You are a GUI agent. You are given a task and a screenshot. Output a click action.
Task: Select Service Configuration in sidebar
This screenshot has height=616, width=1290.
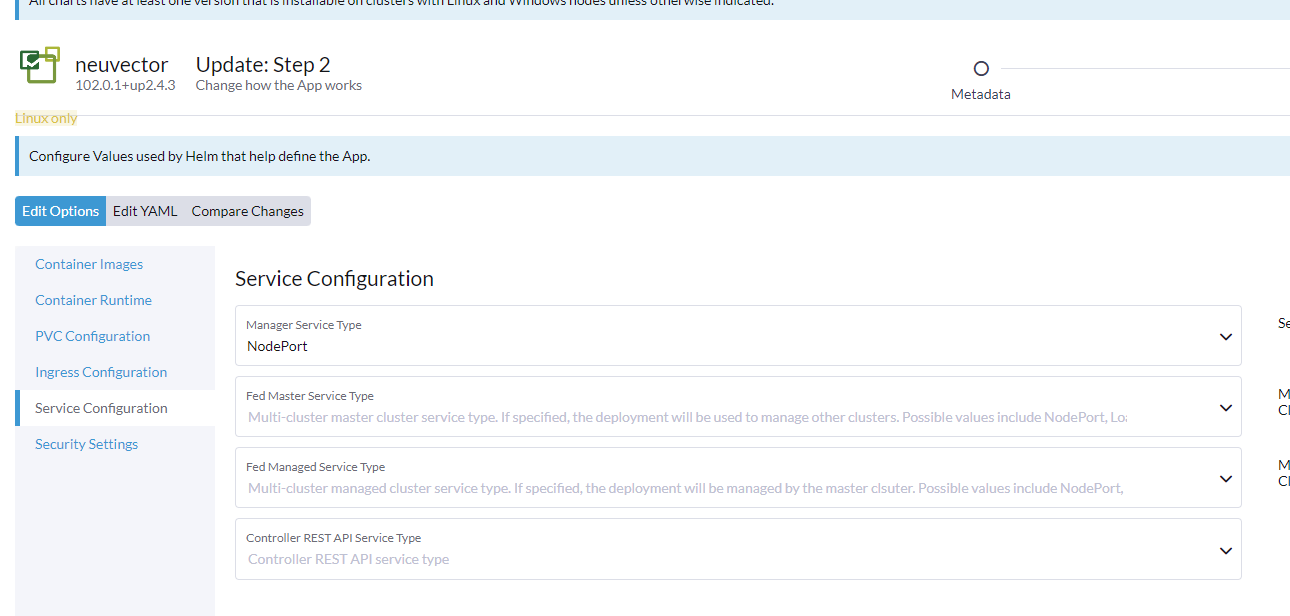pyautogui.click(x=101, y=407)
